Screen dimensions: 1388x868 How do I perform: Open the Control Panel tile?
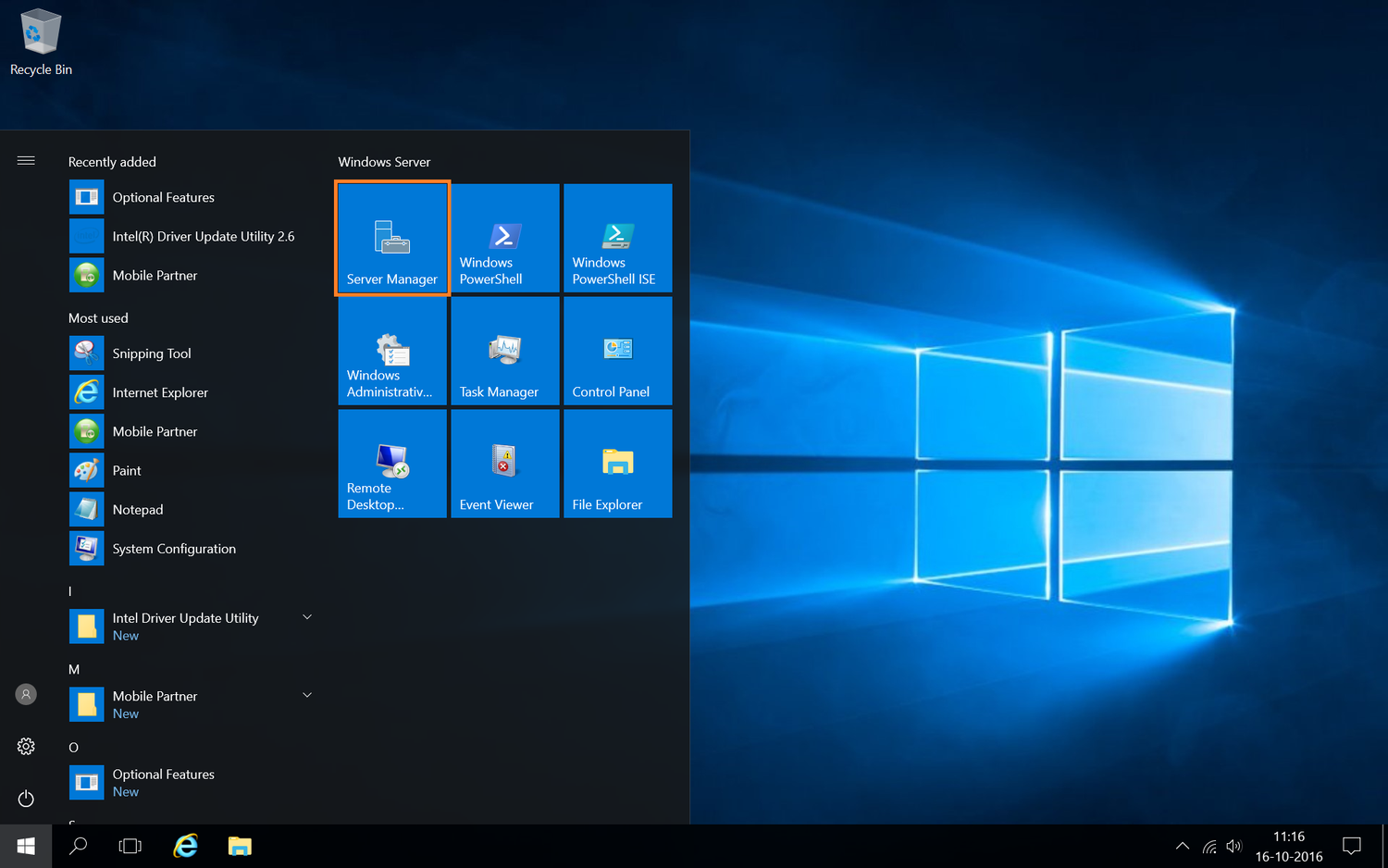617,351
